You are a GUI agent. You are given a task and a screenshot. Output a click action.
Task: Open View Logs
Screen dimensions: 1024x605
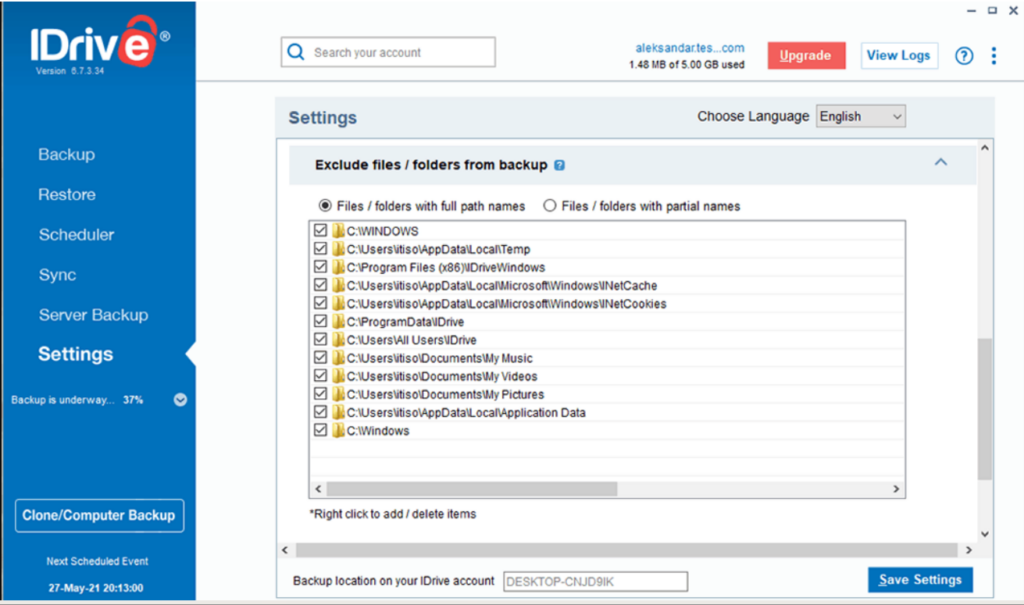(x=898, y=55)
